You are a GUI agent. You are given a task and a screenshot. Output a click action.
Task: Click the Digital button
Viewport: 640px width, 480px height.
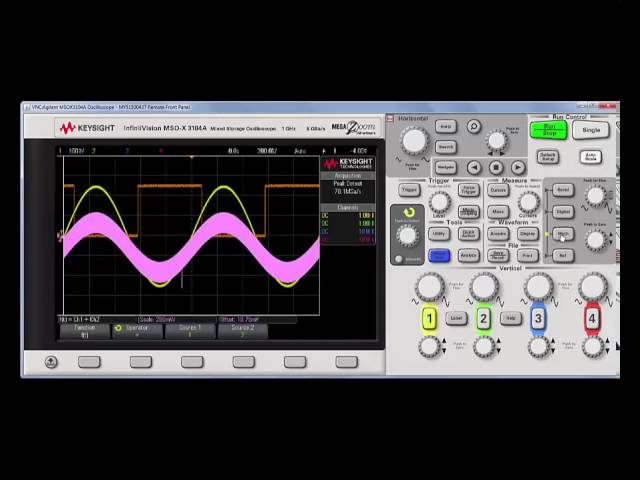(563, 212)
